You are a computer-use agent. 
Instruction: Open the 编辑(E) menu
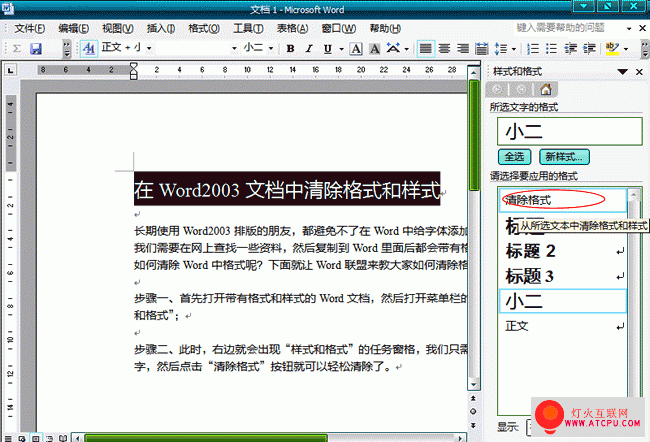tap(73, 28)
